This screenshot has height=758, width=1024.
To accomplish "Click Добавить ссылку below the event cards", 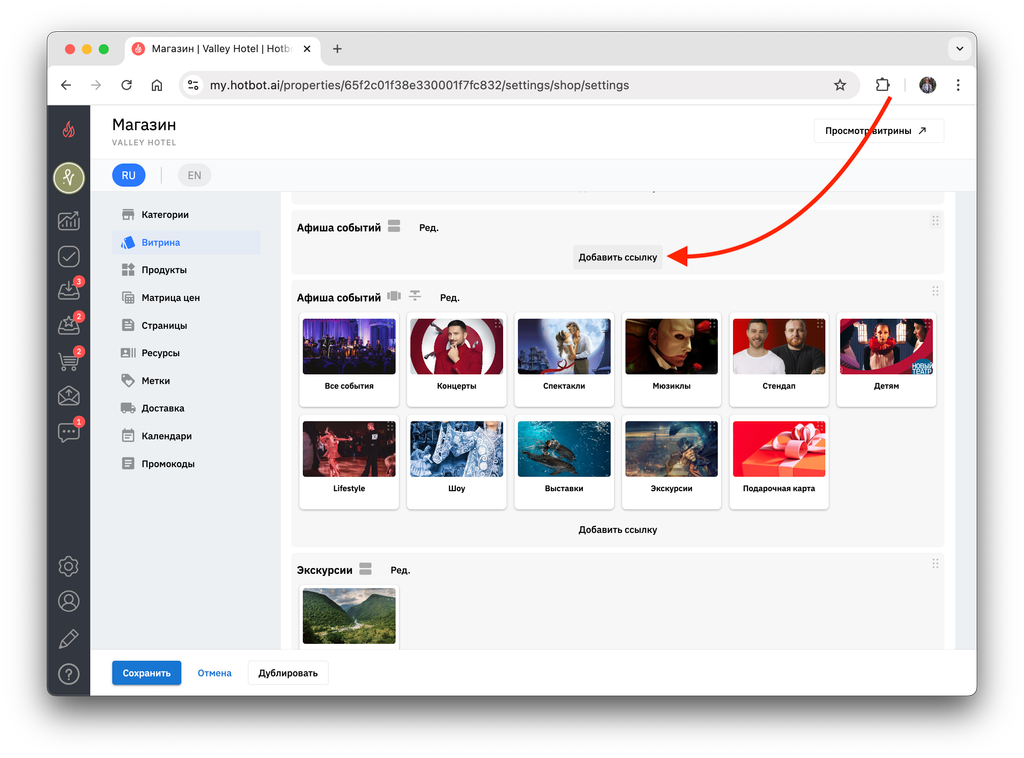I will pos(617,529).
